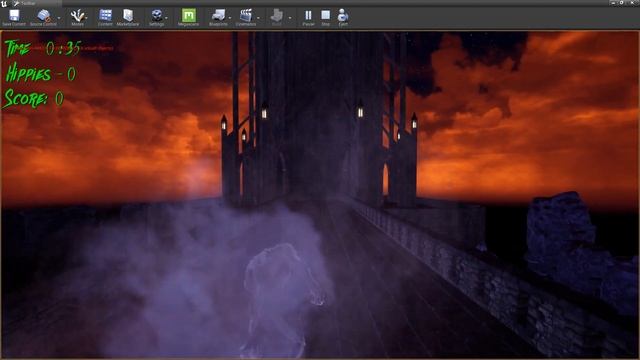Close the editor window
The width and height of the screenshot is (640, 360).
pos(631,3)
